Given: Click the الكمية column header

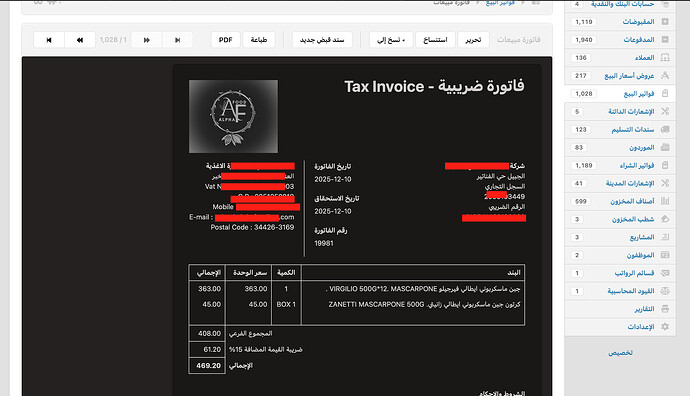Looking at the screenshot, I should point(286,273).
